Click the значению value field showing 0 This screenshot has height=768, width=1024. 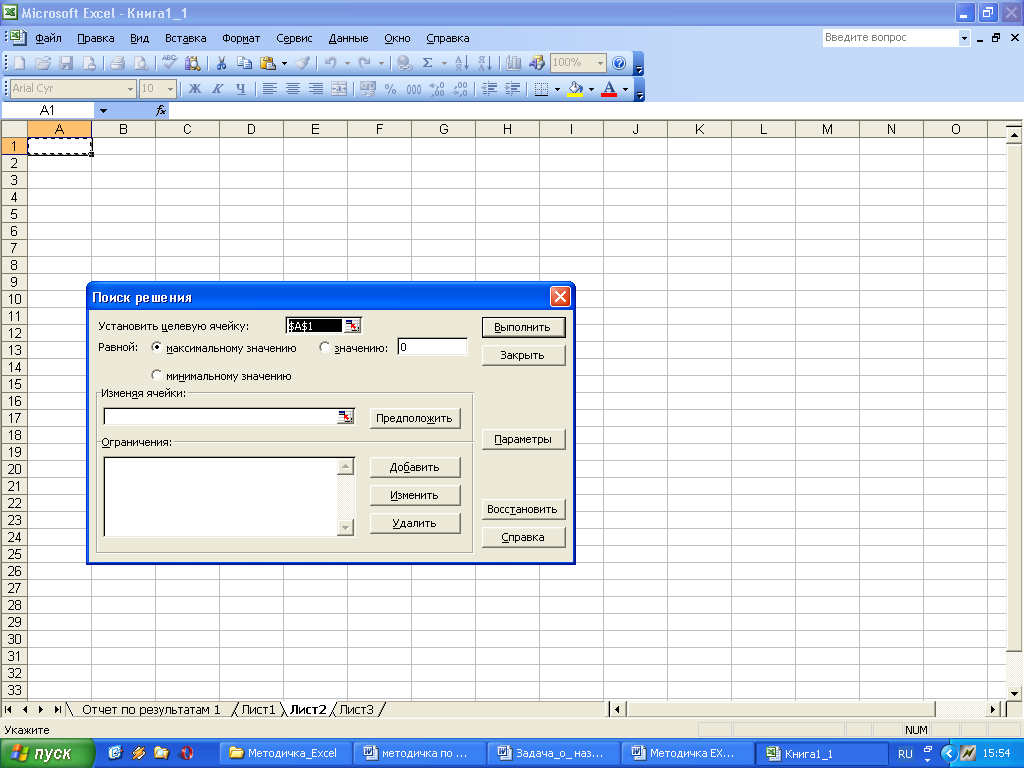pos(432,347)
